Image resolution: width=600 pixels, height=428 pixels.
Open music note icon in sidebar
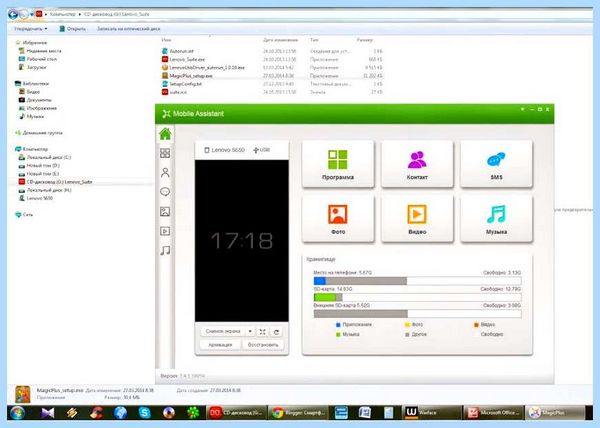coord(165,251)
